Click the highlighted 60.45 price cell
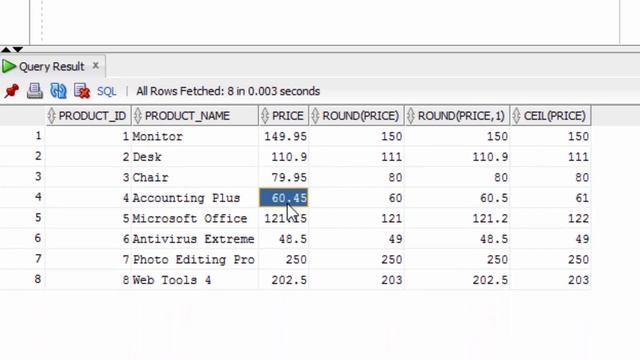 click(284, 198)
